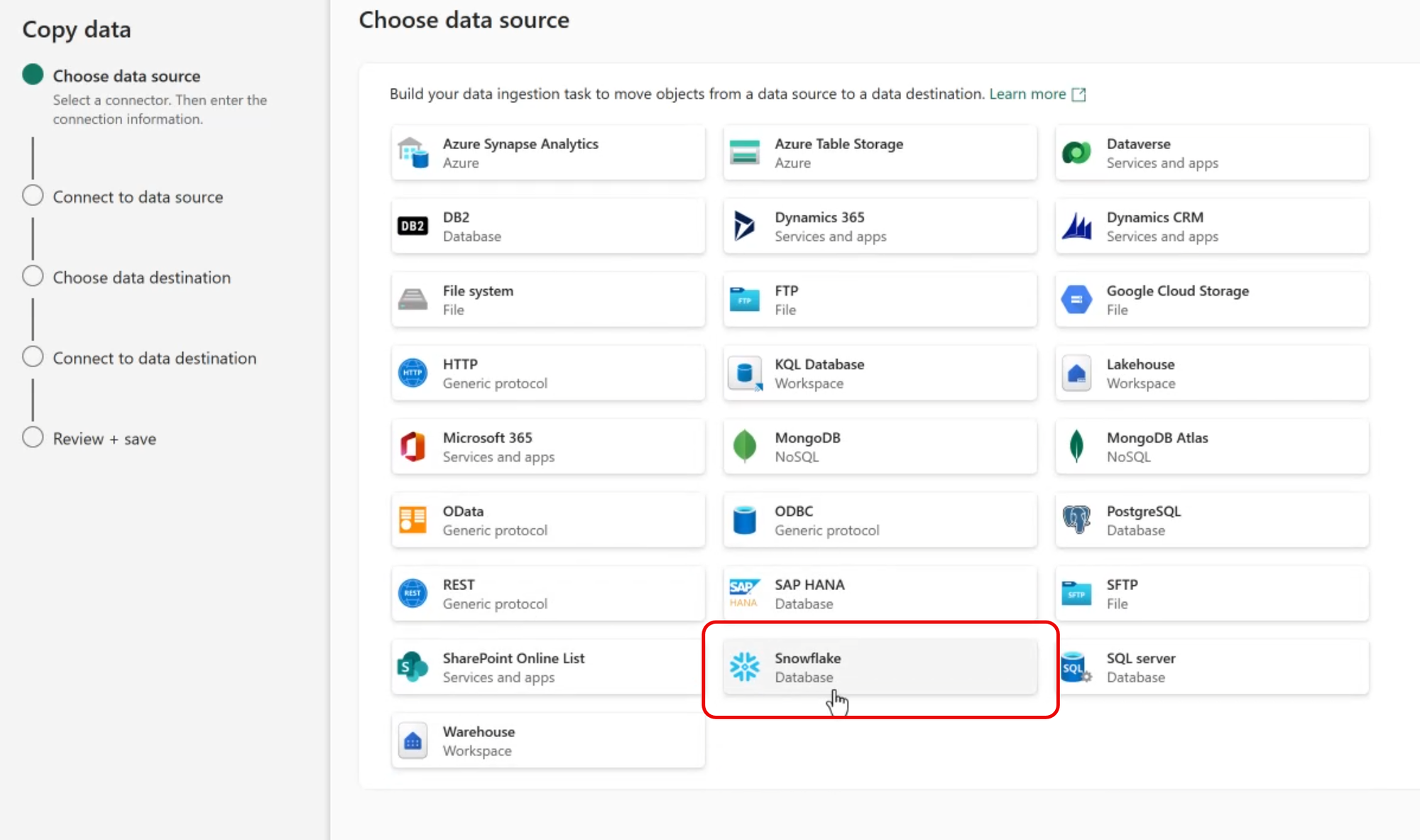Click the 'Workspace' text under KQL Database
Image resolution: width=1420 pixels, height=840 pixels.
click(x=809, y=383)
